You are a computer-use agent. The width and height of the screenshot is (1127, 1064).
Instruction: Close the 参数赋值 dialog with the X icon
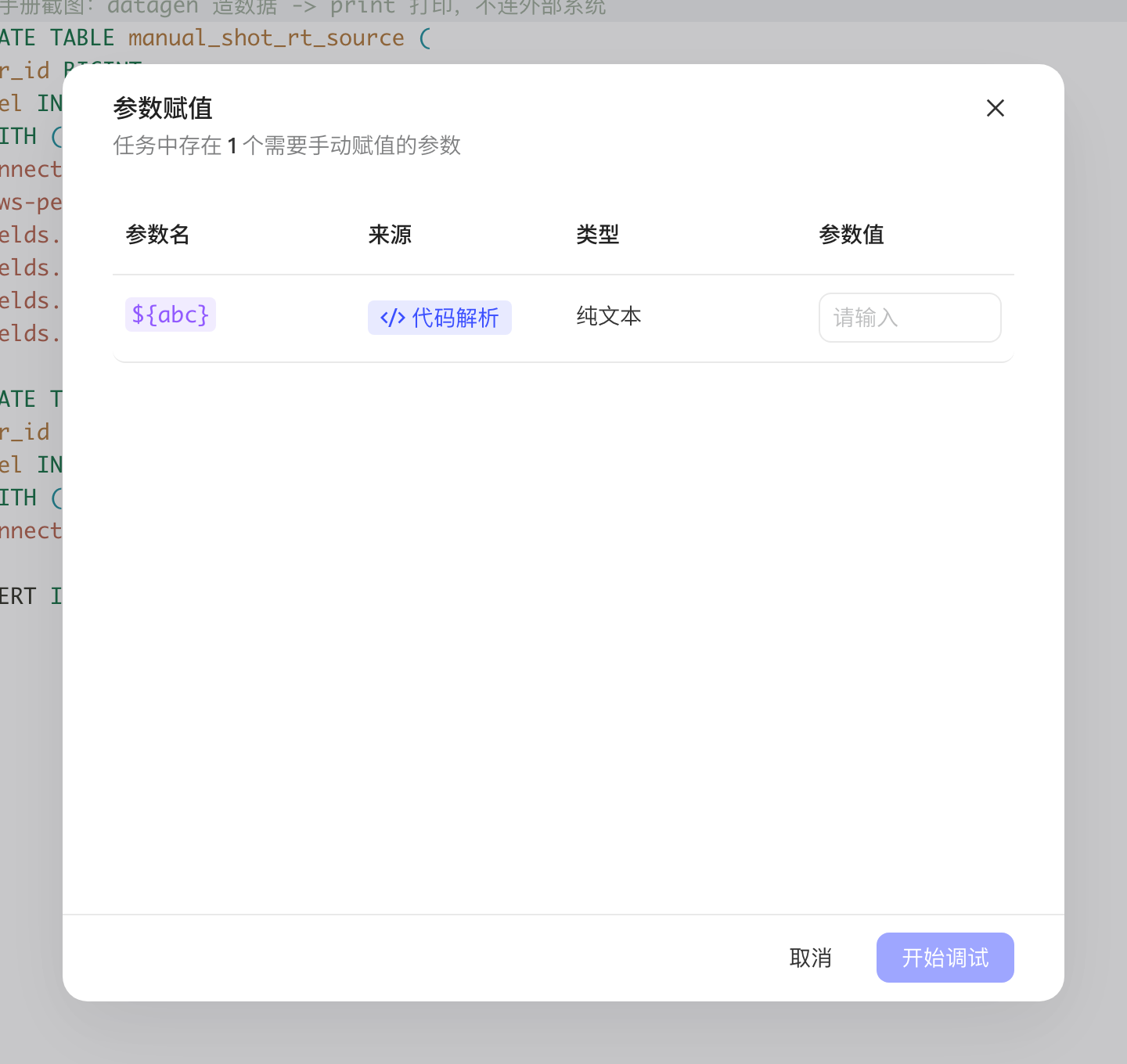pyautogui.click(x=995, y=108)
